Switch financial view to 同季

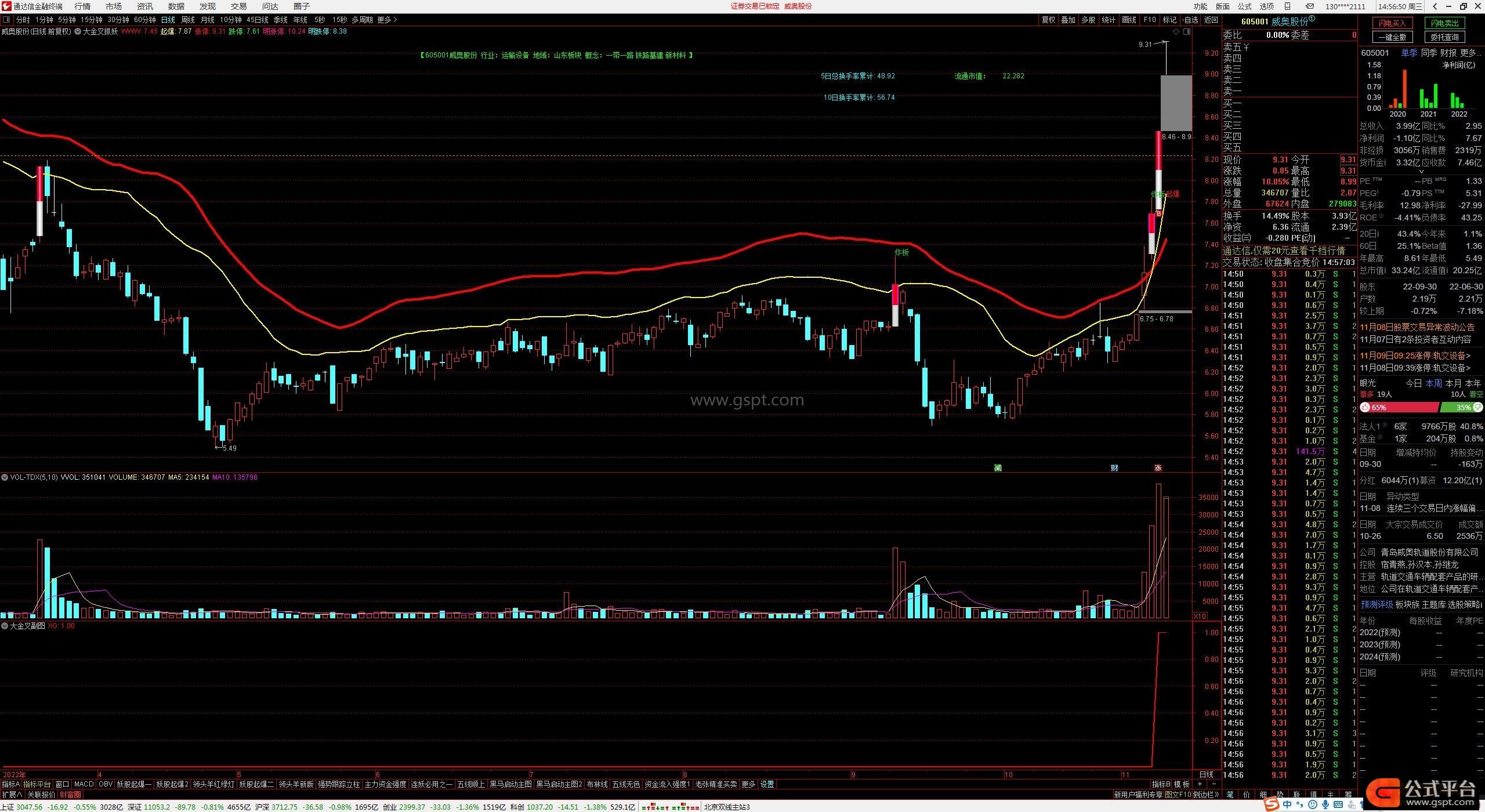click(x=1429, y=53)
